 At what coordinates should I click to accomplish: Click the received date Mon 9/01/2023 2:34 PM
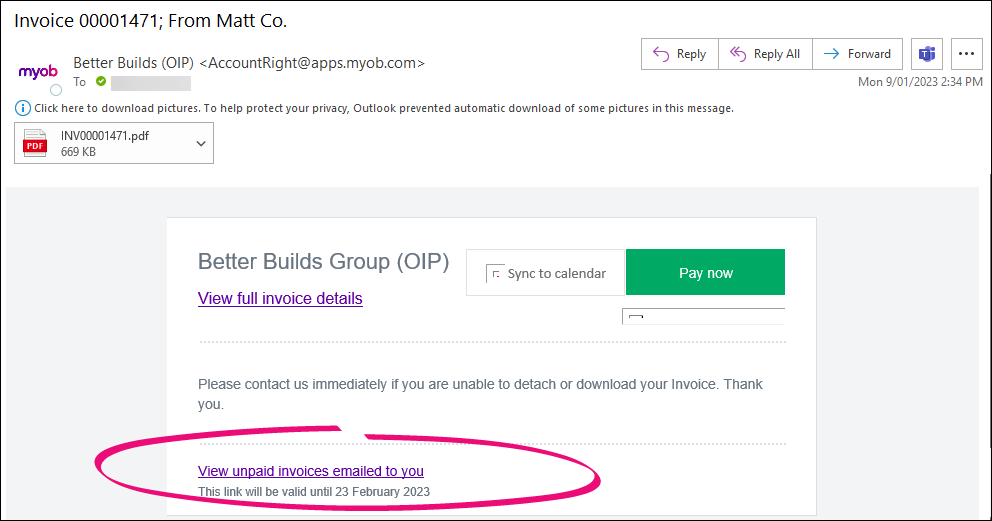[920, 82]
